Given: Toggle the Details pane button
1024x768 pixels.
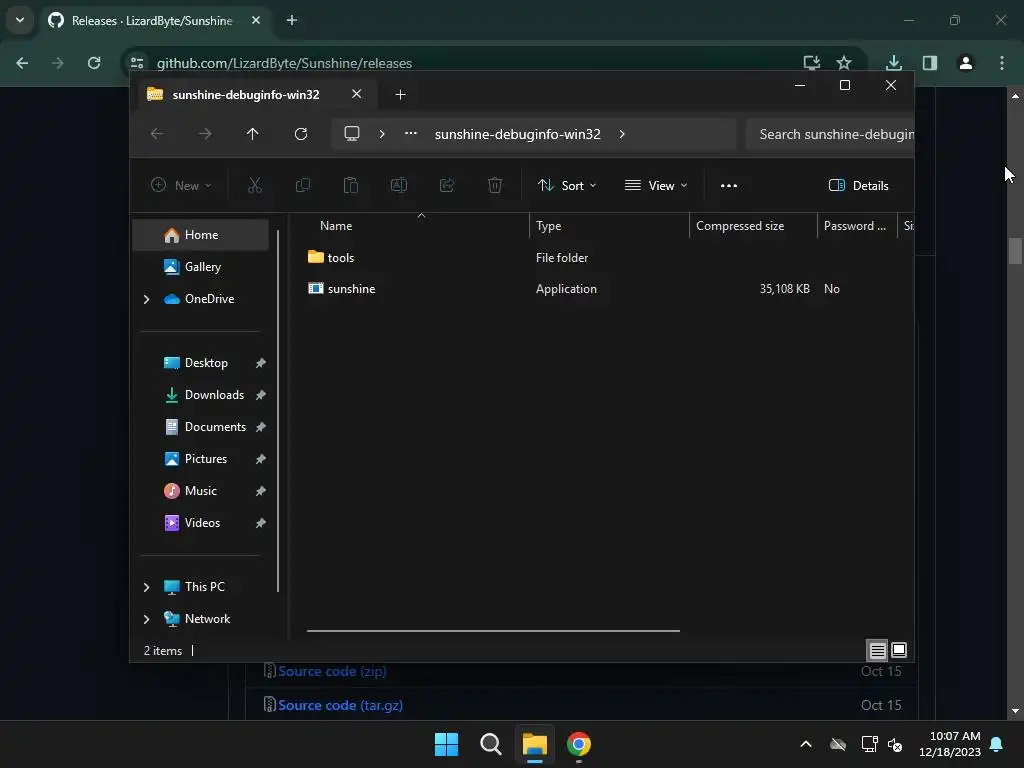Looking at the screenshot, I should point(858,185).
